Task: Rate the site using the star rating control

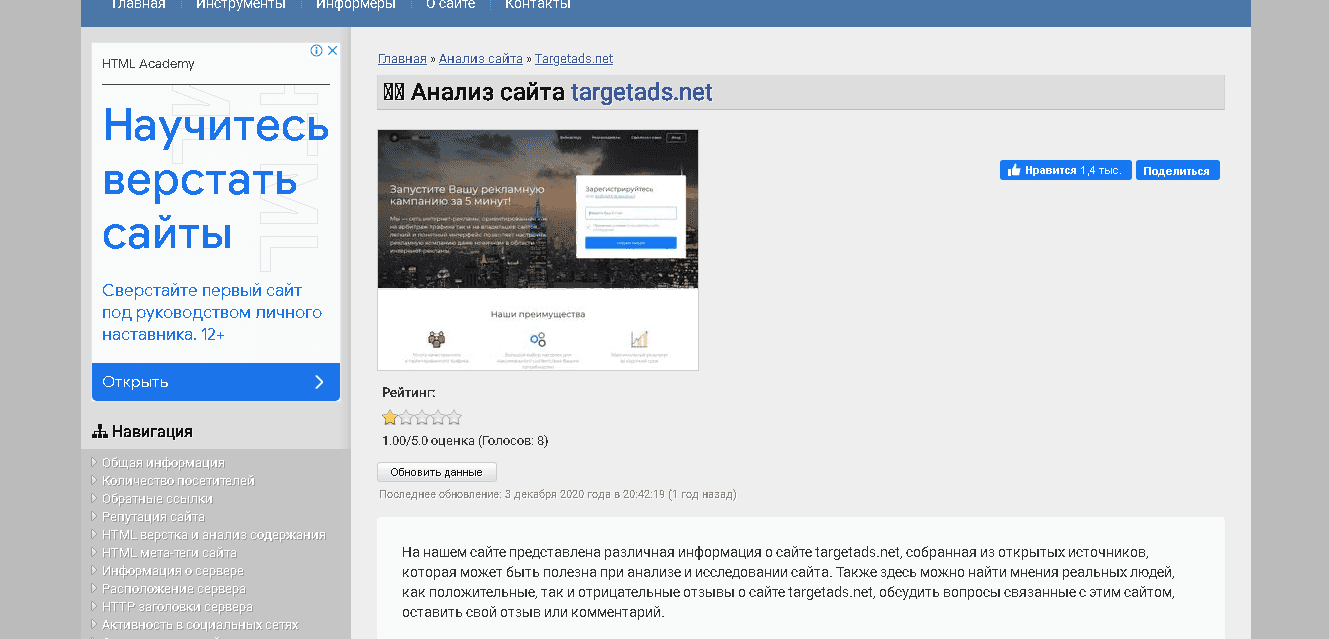Action: coord(421,417)
